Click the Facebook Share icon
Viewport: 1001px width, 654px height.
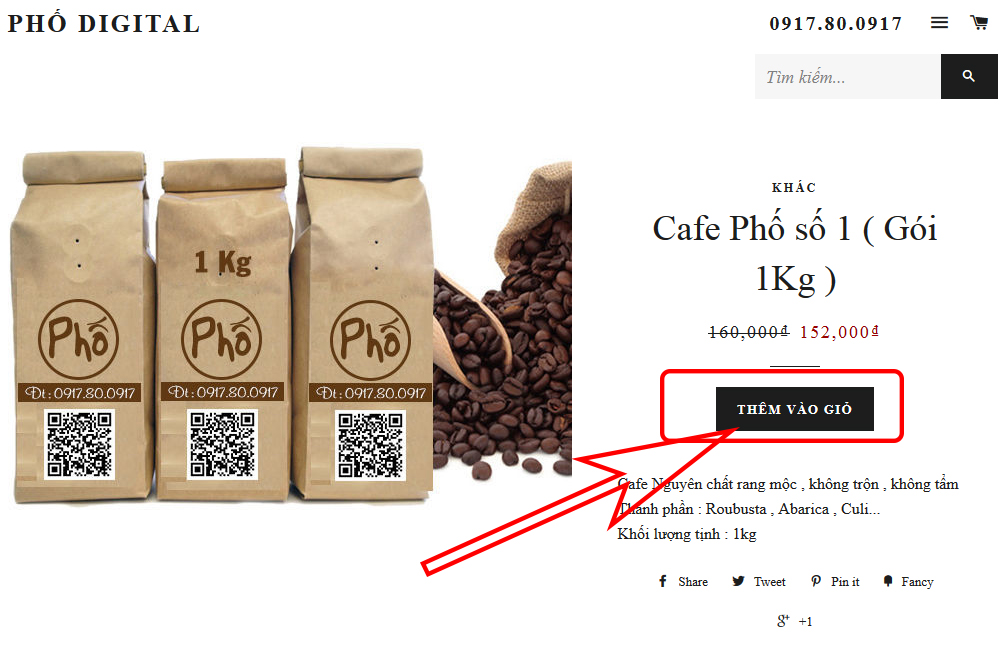(663, 581)
